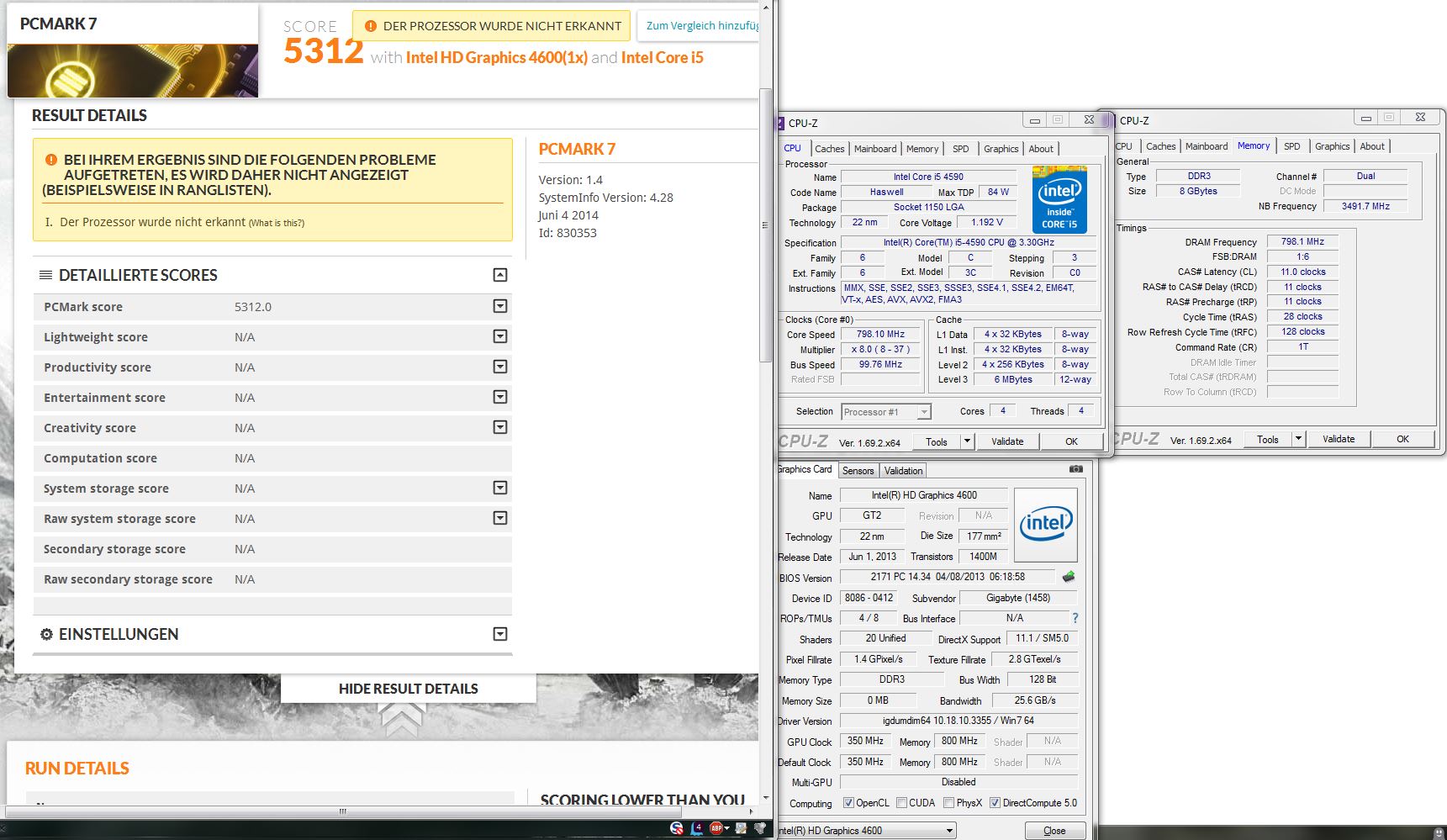Click Bus Interface question mark in GPU-Z
Screen dimensions: 1447x840
(x=1075, y=618)
